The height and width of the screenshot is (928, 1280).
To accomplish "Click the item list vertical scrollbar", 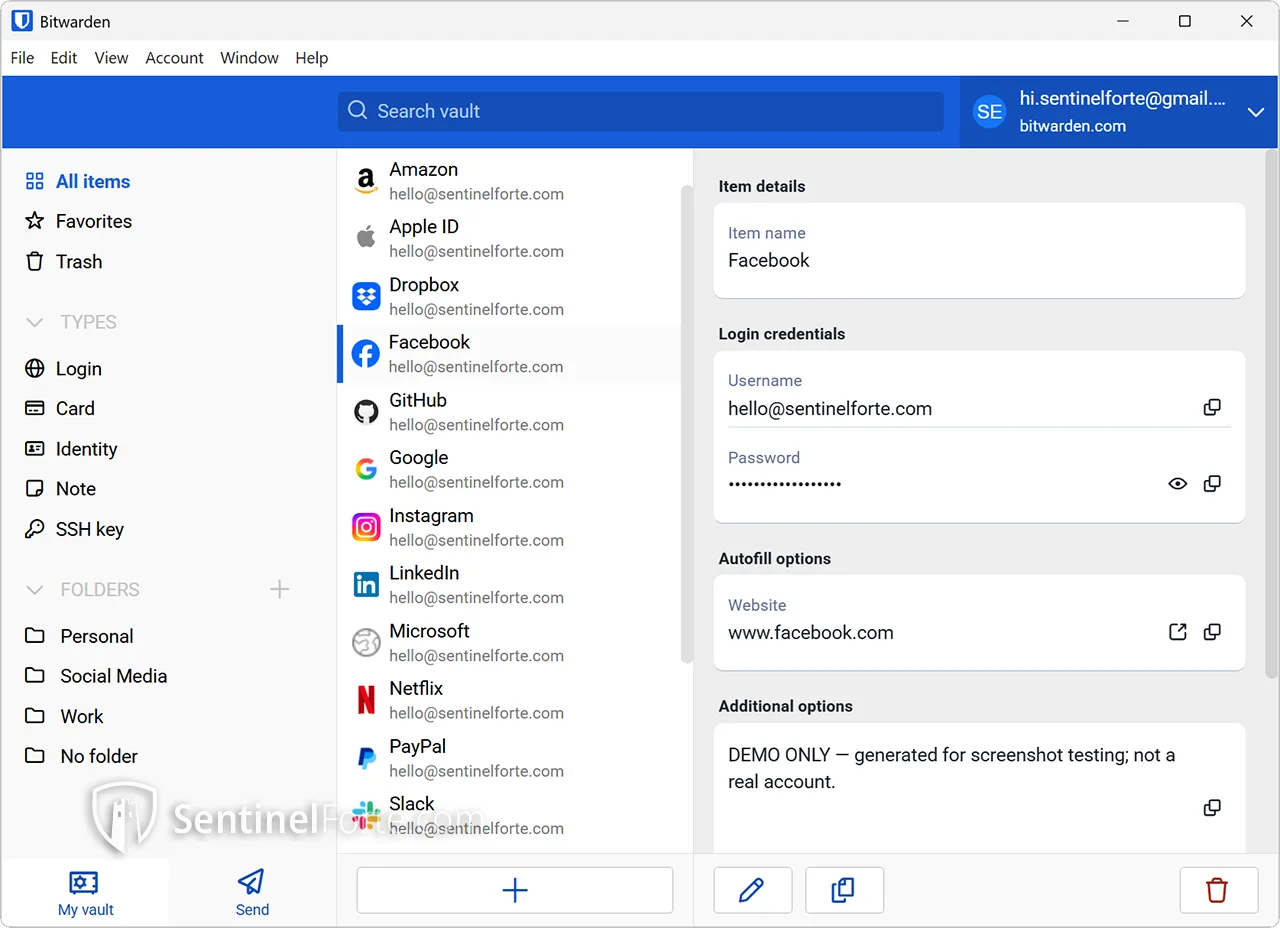I will 686,422.
